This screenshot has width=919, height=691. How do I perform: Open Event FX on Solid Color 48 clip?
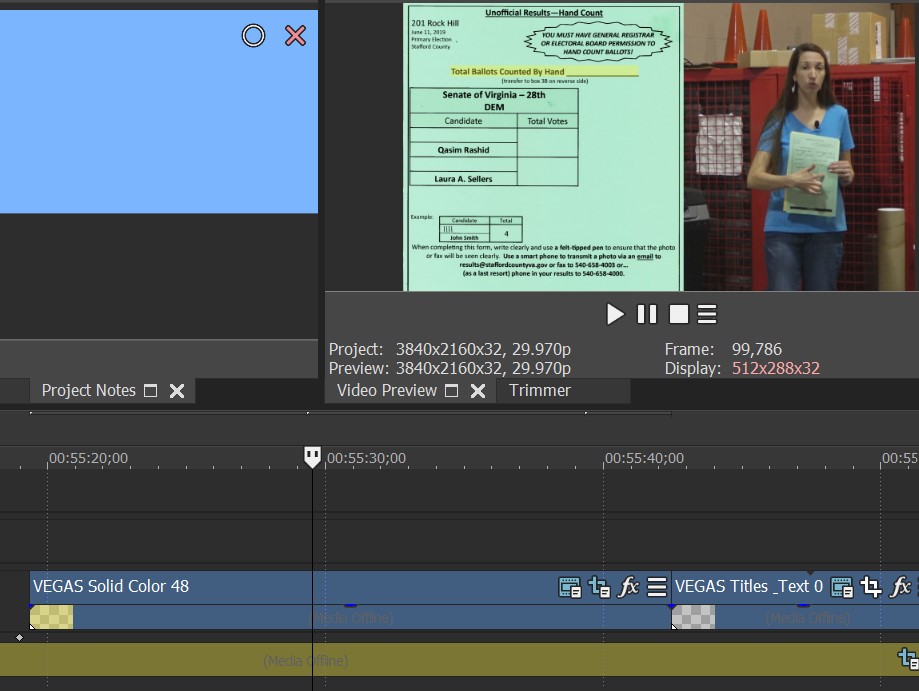point(629,587)
